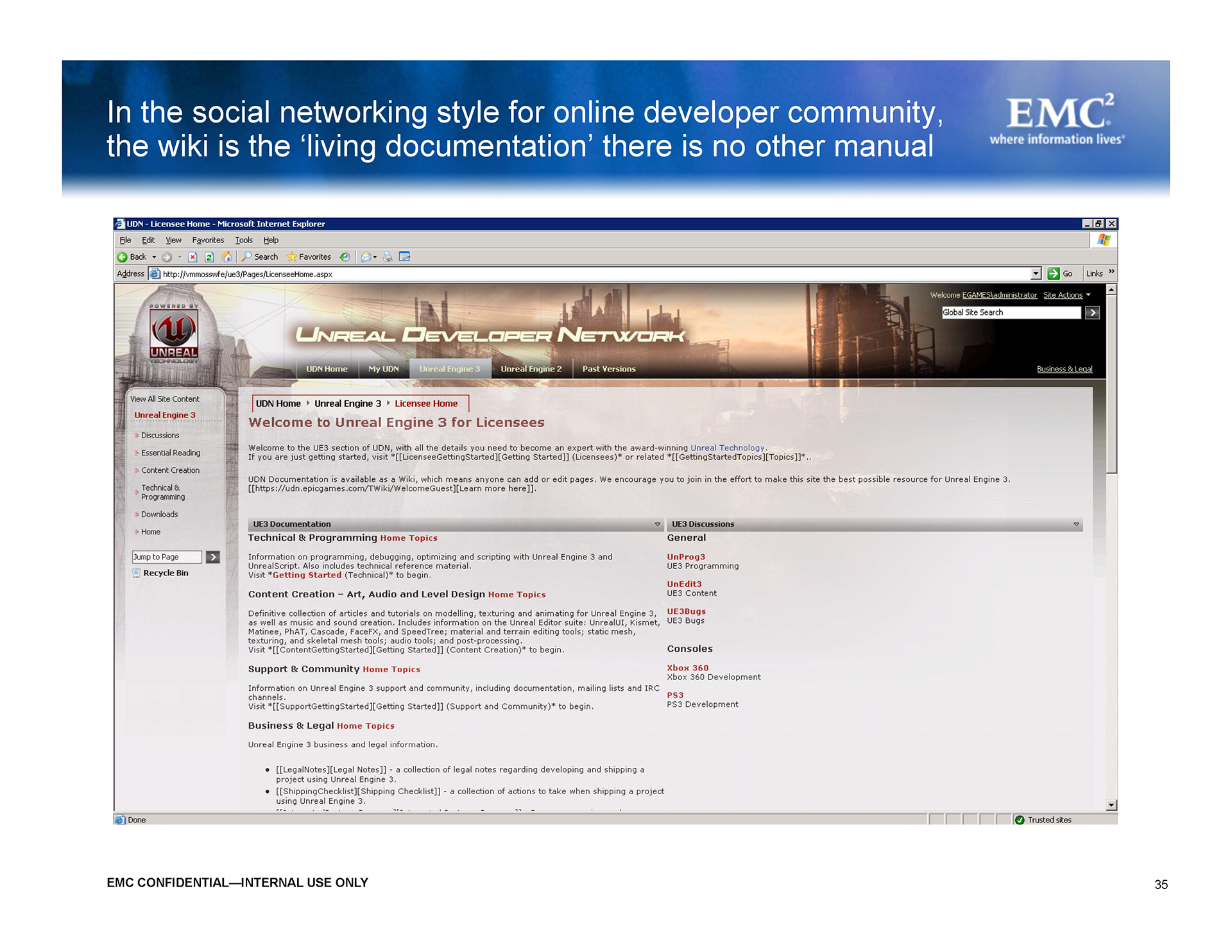The image size is (1232, 952).
Task: Open the Business & Legal link
Action: point(1064,369)
